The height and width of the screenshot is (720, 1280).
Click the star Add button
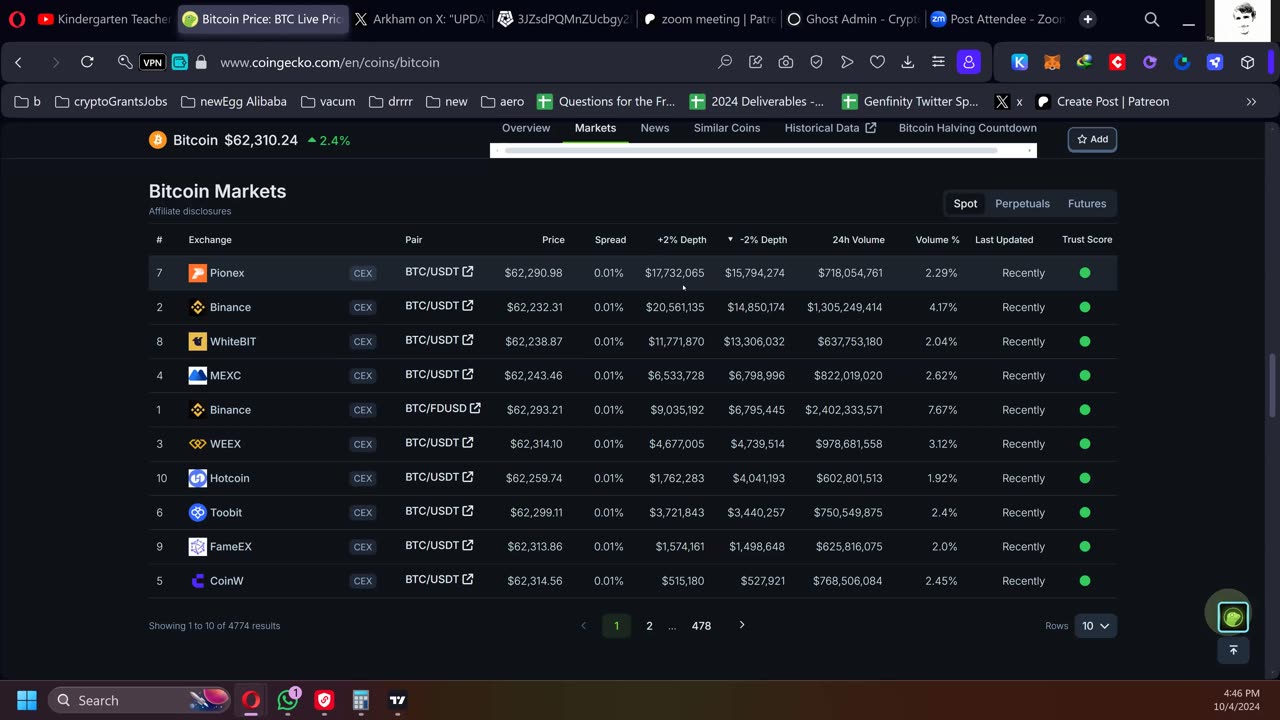coord(1092,139)
